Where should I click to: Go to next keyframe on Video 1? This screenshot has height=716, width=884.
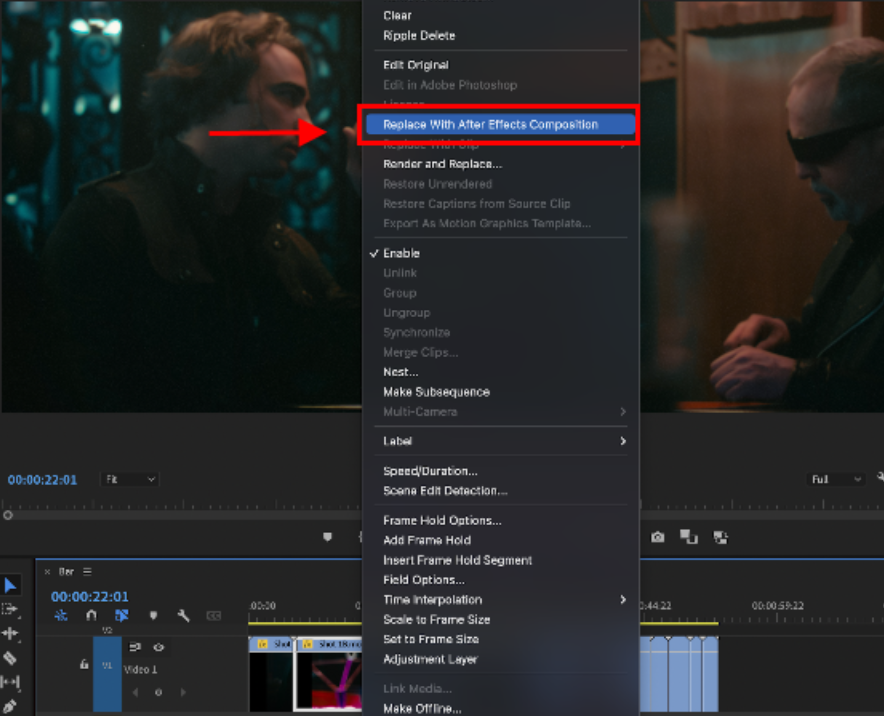tap(183, 692)
